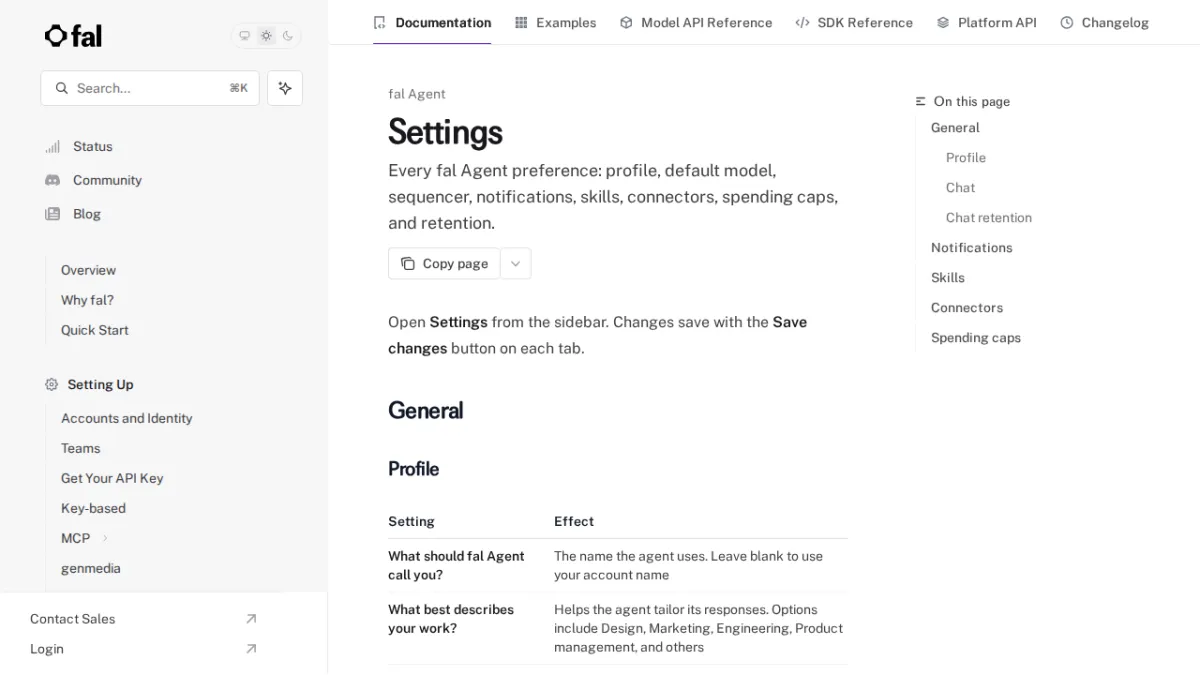This screenshot has width=1200, height=675.
Task: Jump to Chat retention in outline
Action: 989,217
